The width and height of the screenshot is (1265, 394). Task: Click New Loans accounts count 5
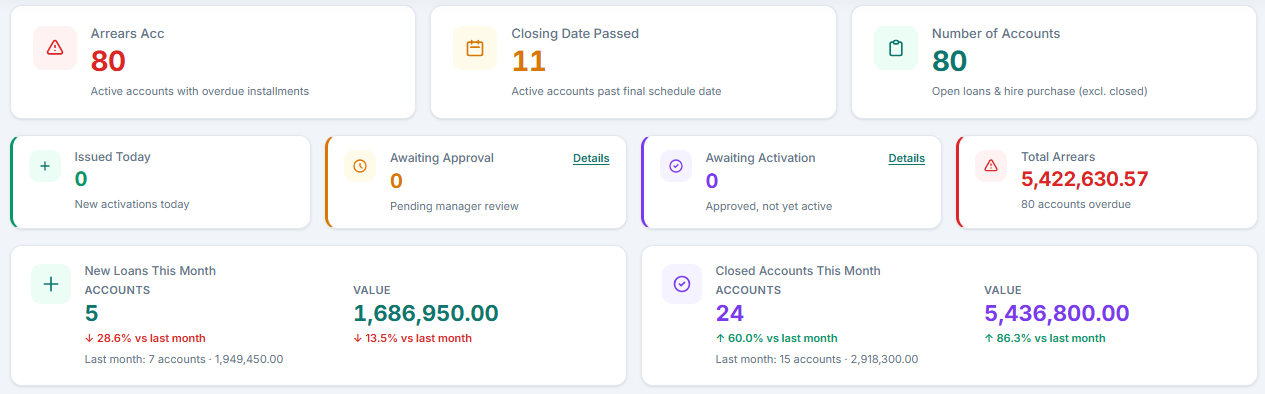click(x=91, y=313)
